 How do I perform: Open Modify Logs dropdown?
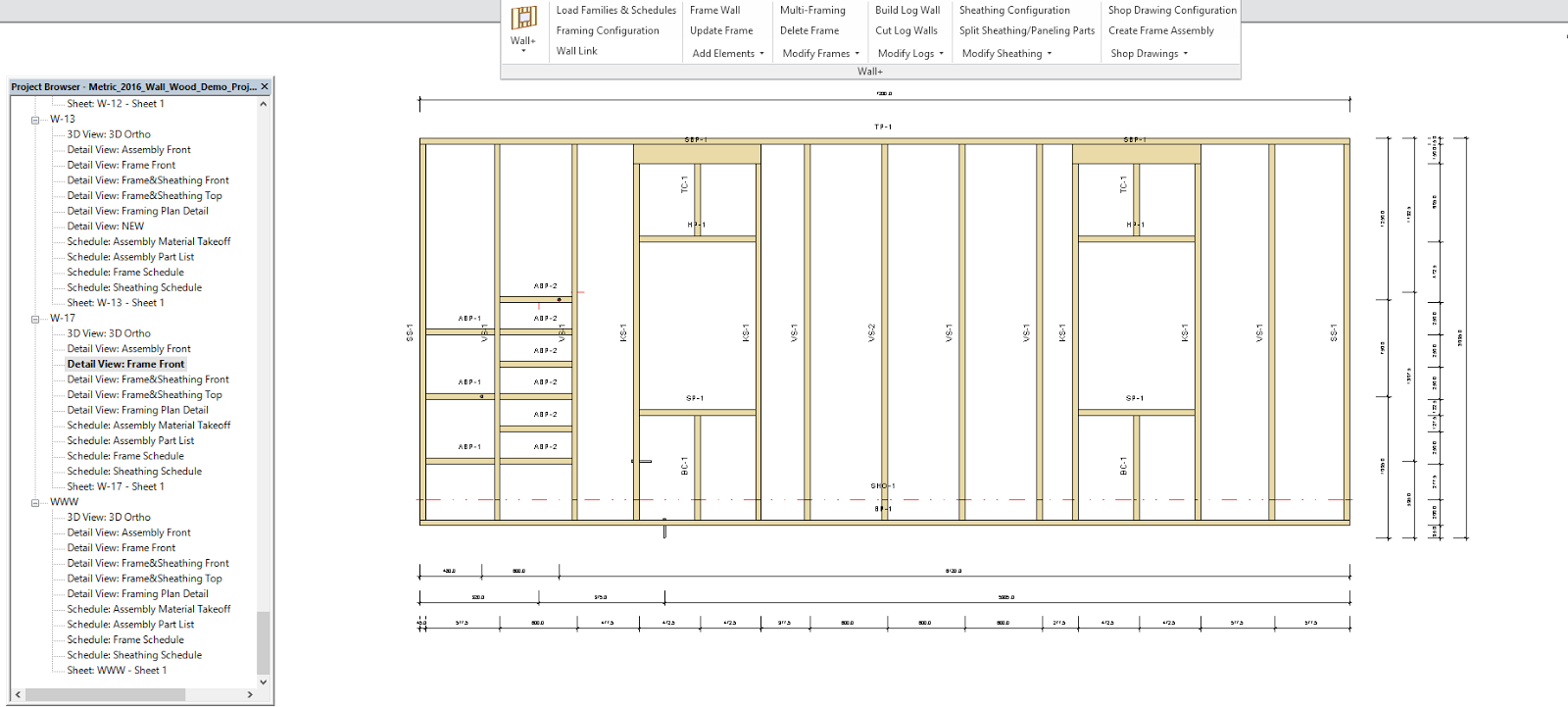pos(910,53)
